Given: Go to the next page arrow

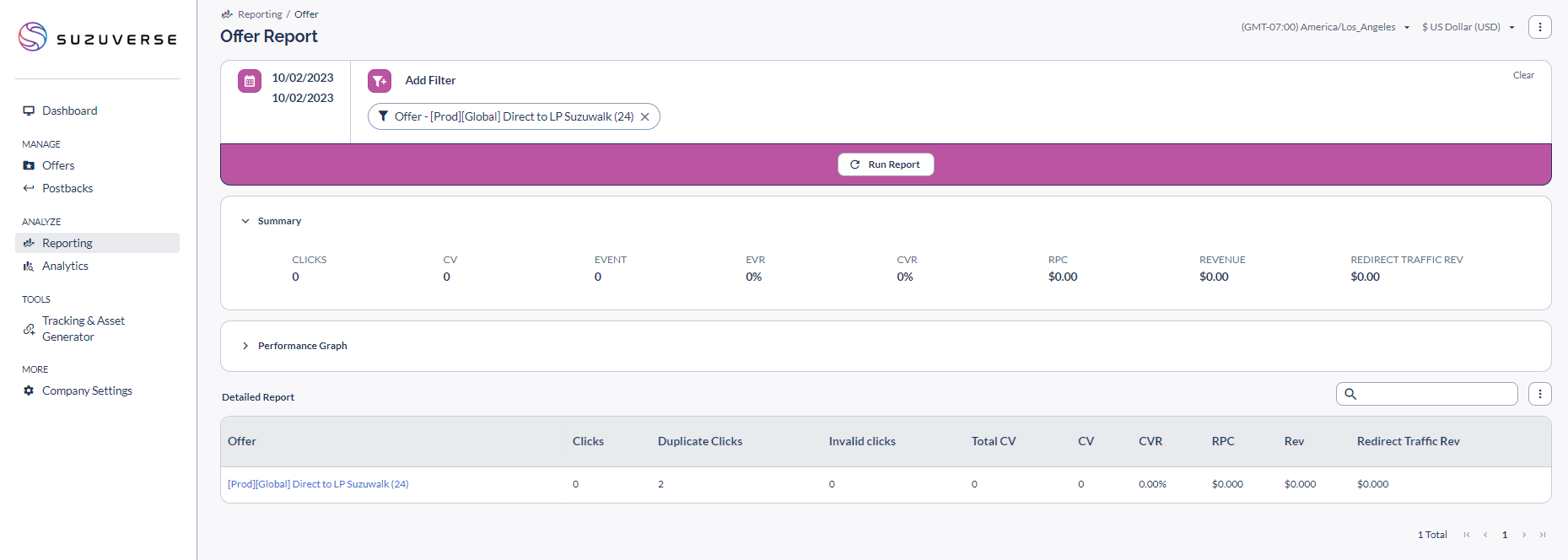Looking at the screenshot, I should (1524, 535).
